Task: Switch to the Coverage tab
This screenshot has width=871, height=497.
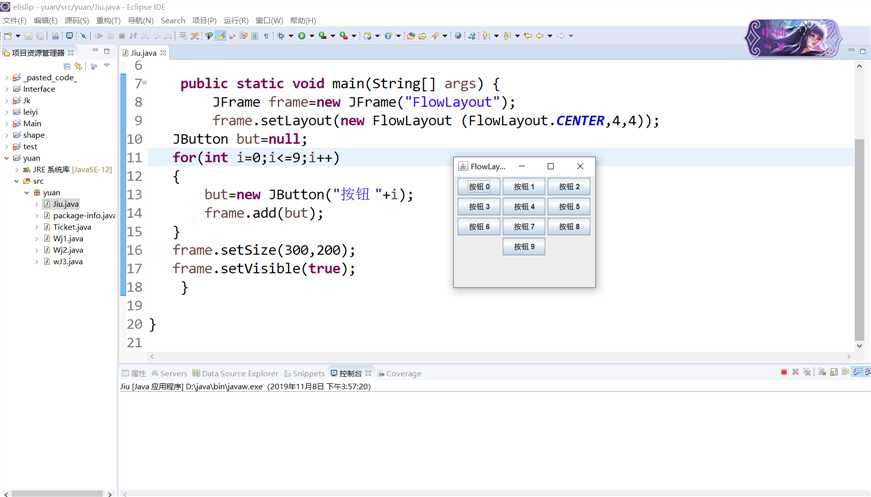Action: tap(399, 373)
